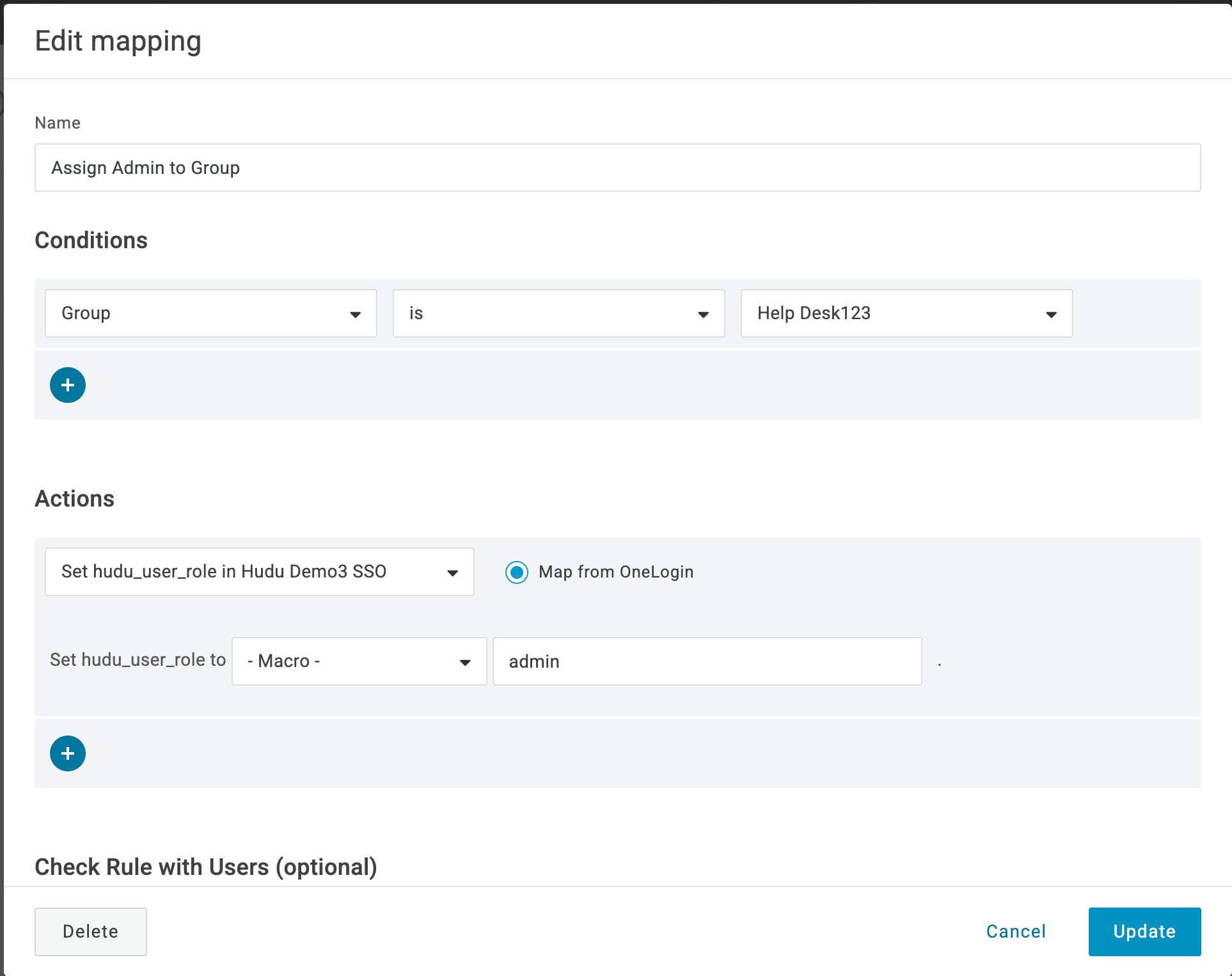
Task: Focus the admin macro value field
Action: pos(707,661)
